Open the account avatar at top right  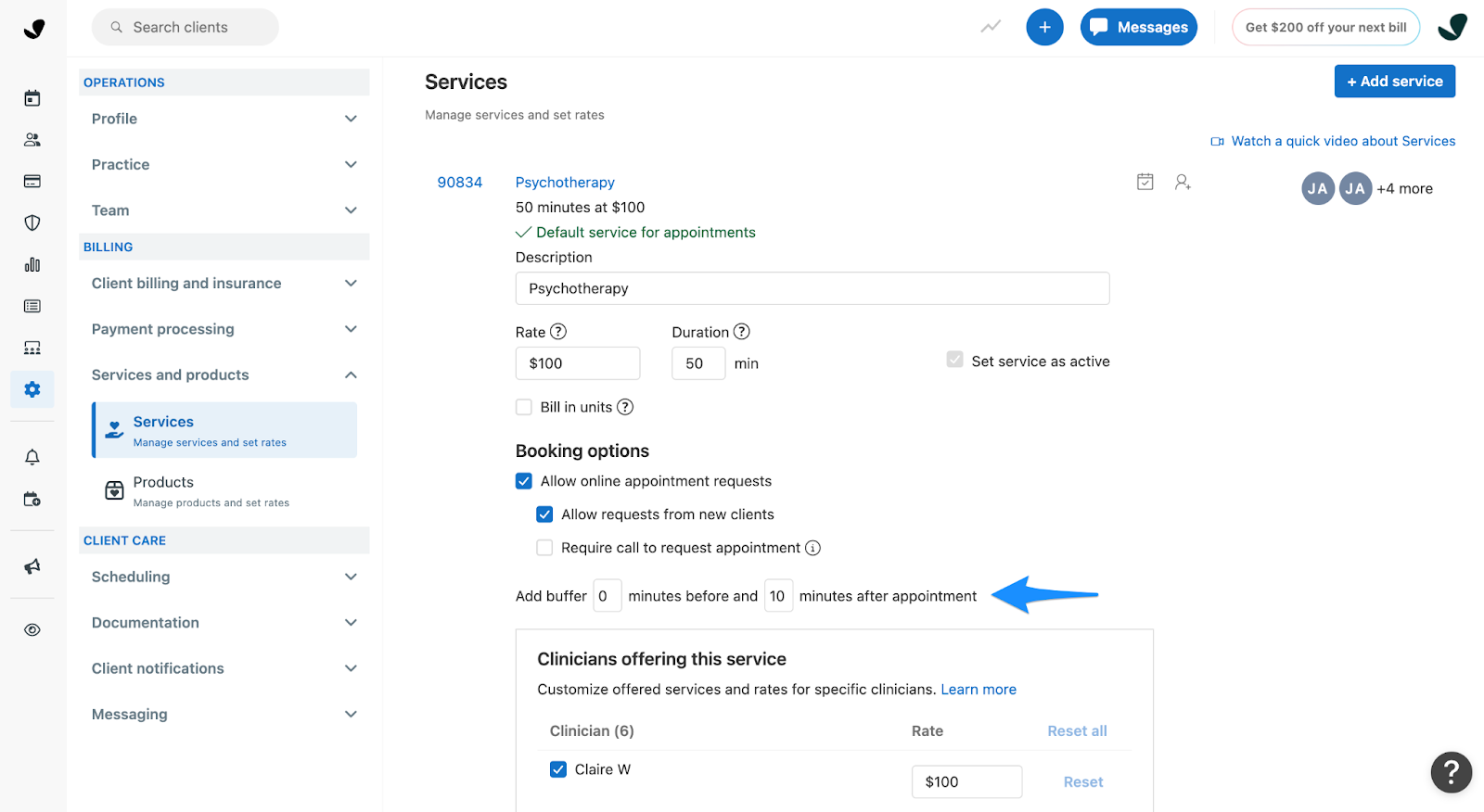click(x=1452, y=27)
